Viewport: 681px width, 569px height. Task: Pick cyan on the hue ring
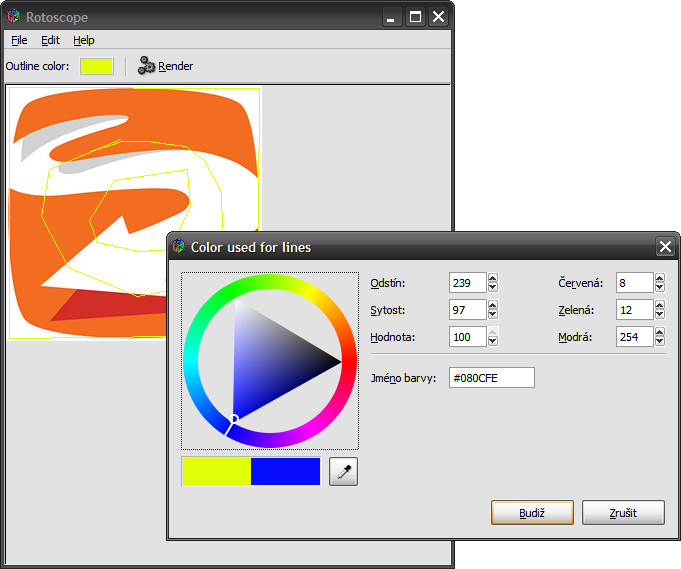tap(191, 361)
